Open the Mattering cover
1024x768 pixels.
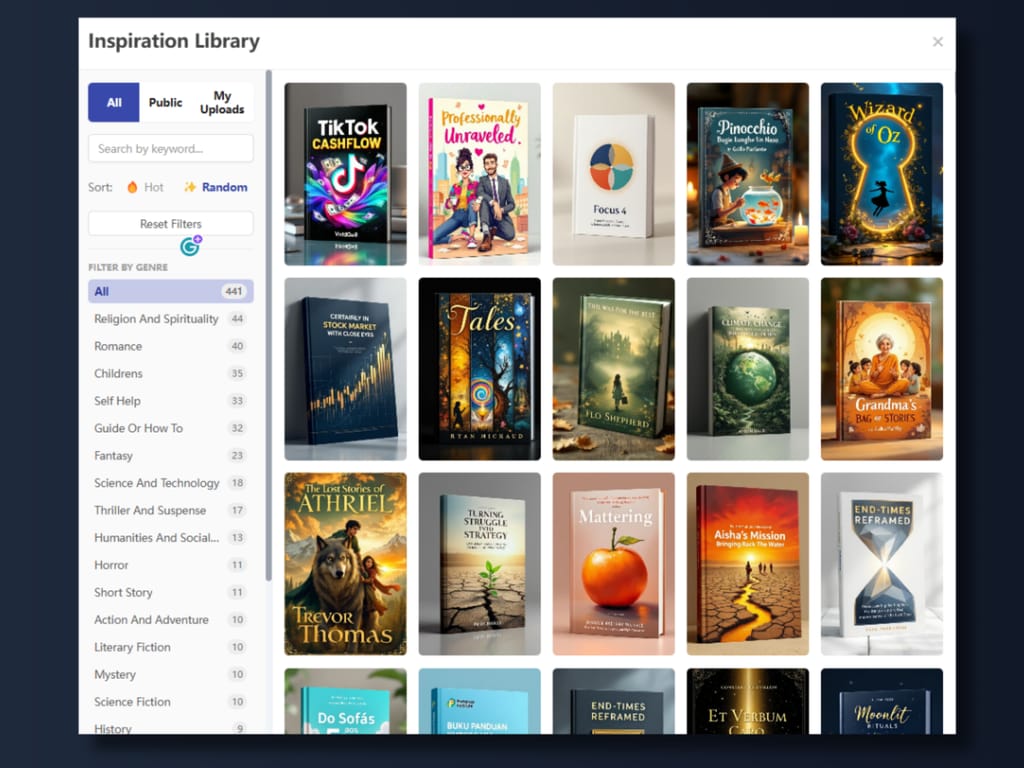[613, 564]
